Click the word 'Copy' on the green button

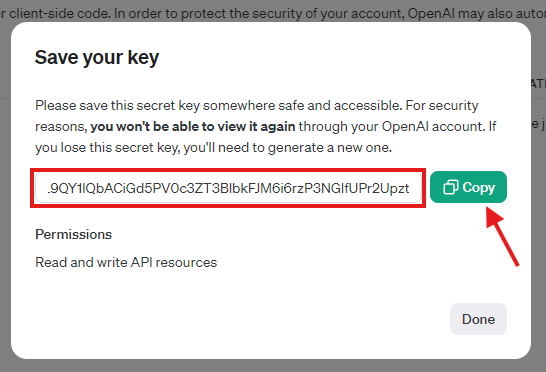click(x=479, y=188)
